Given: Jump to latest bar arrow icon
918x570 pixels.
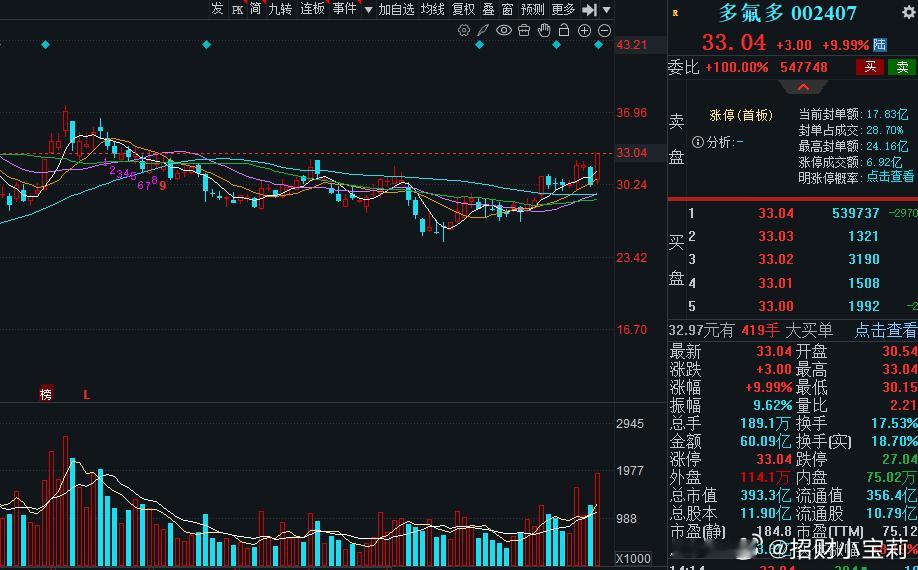Looking at the screenshot, I should click(590, 9).
